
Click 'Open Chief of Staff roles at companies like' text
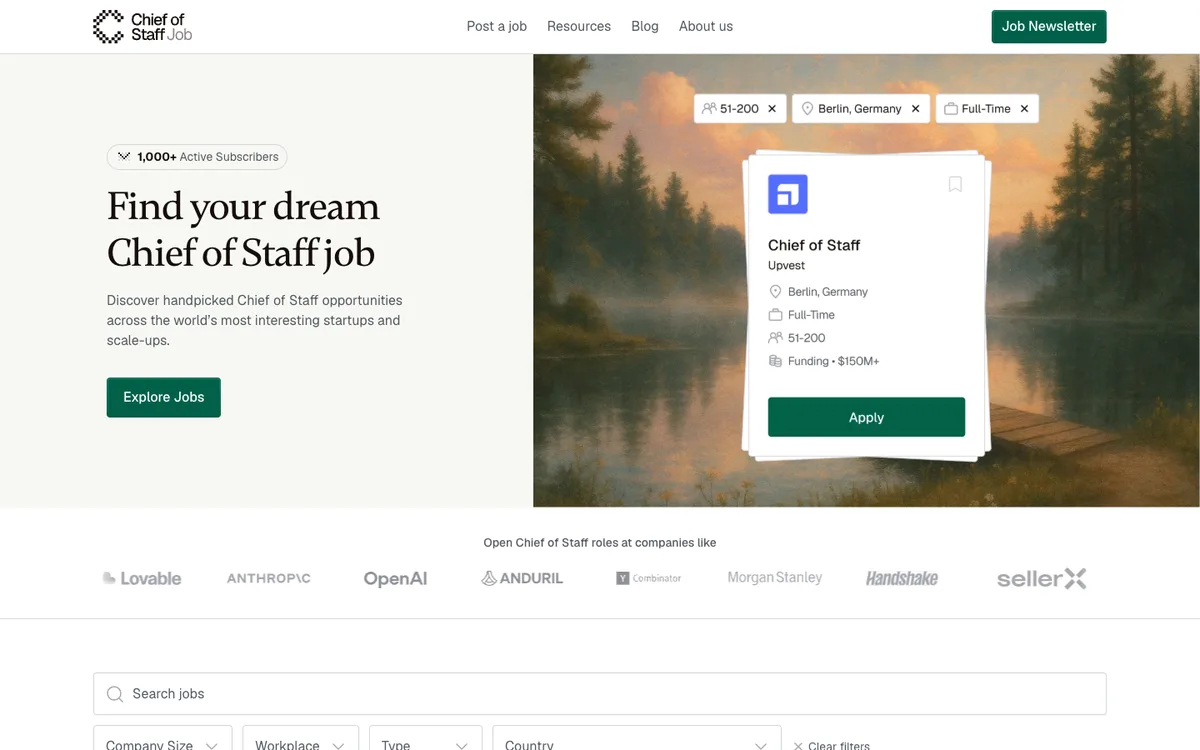coord(600,543)
